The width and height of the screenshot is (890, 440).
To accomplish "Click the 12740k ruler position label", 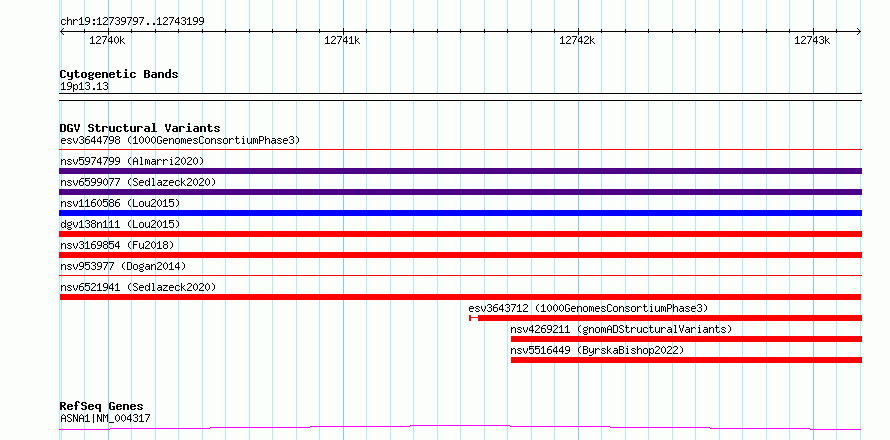I will [x=107, y=40].
